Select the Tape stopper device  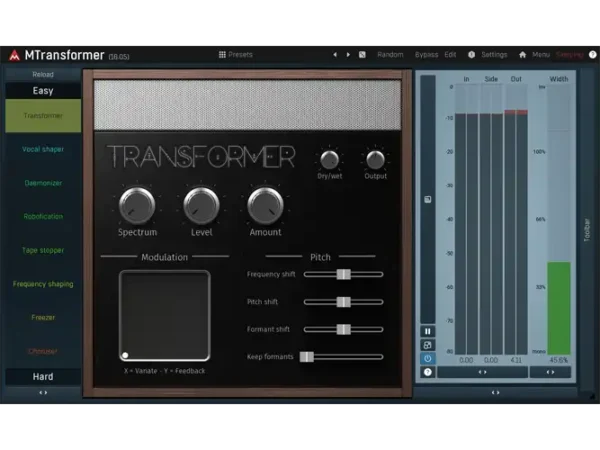pyautogui.click(x=43, y=250)
